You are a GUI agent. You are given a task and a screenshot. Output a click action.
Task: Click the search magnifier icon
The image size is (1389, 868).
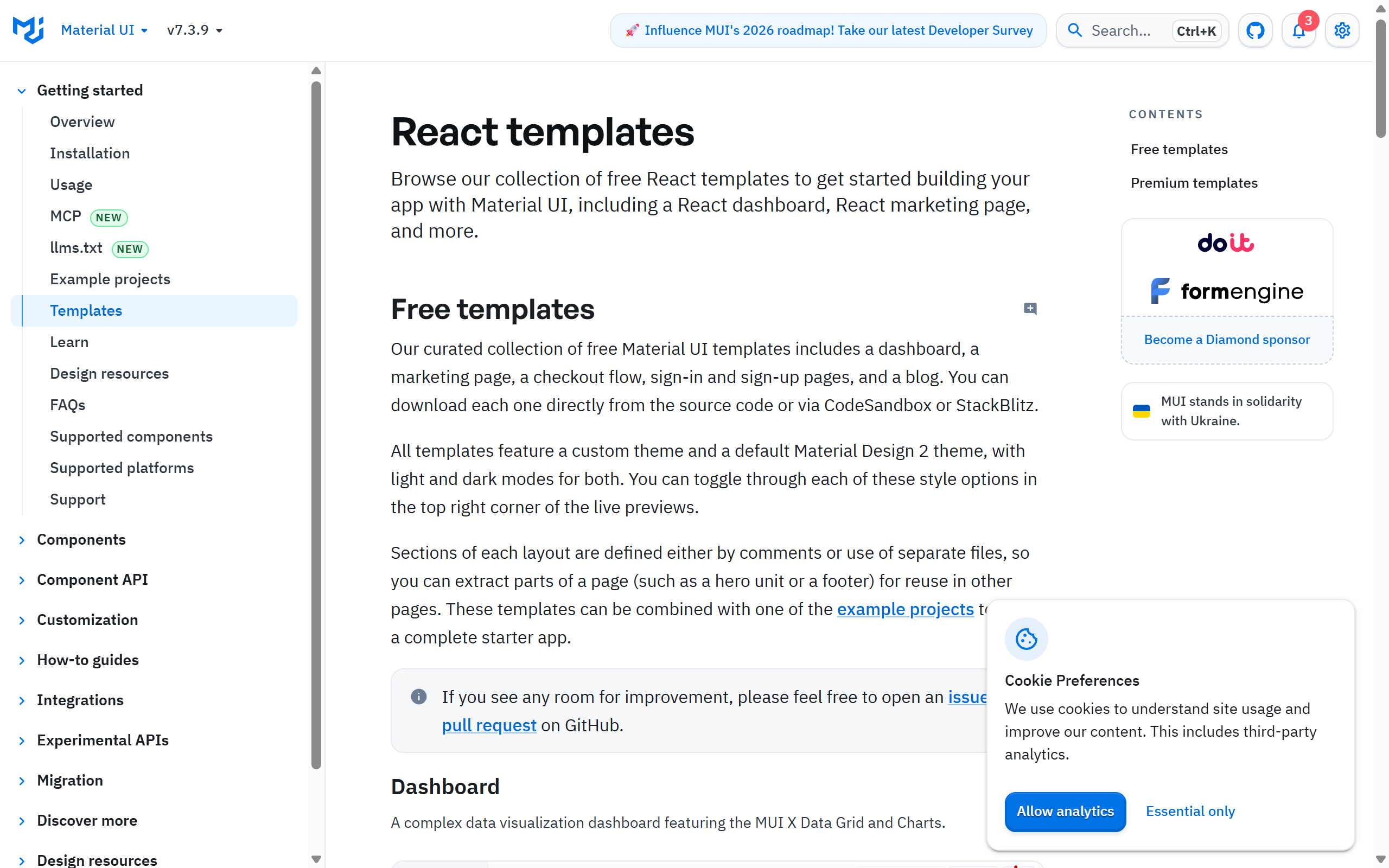[1075, 30]
